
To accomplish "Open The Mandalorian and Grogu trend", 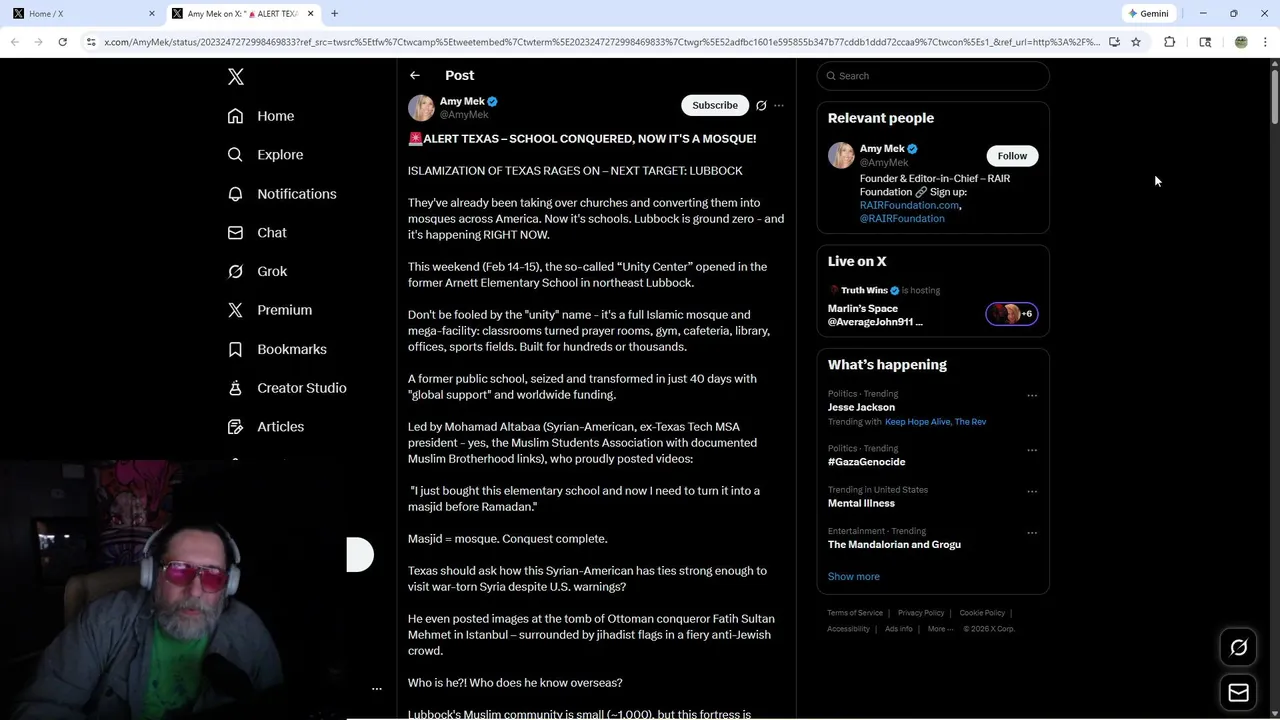I will pos(894,545).
